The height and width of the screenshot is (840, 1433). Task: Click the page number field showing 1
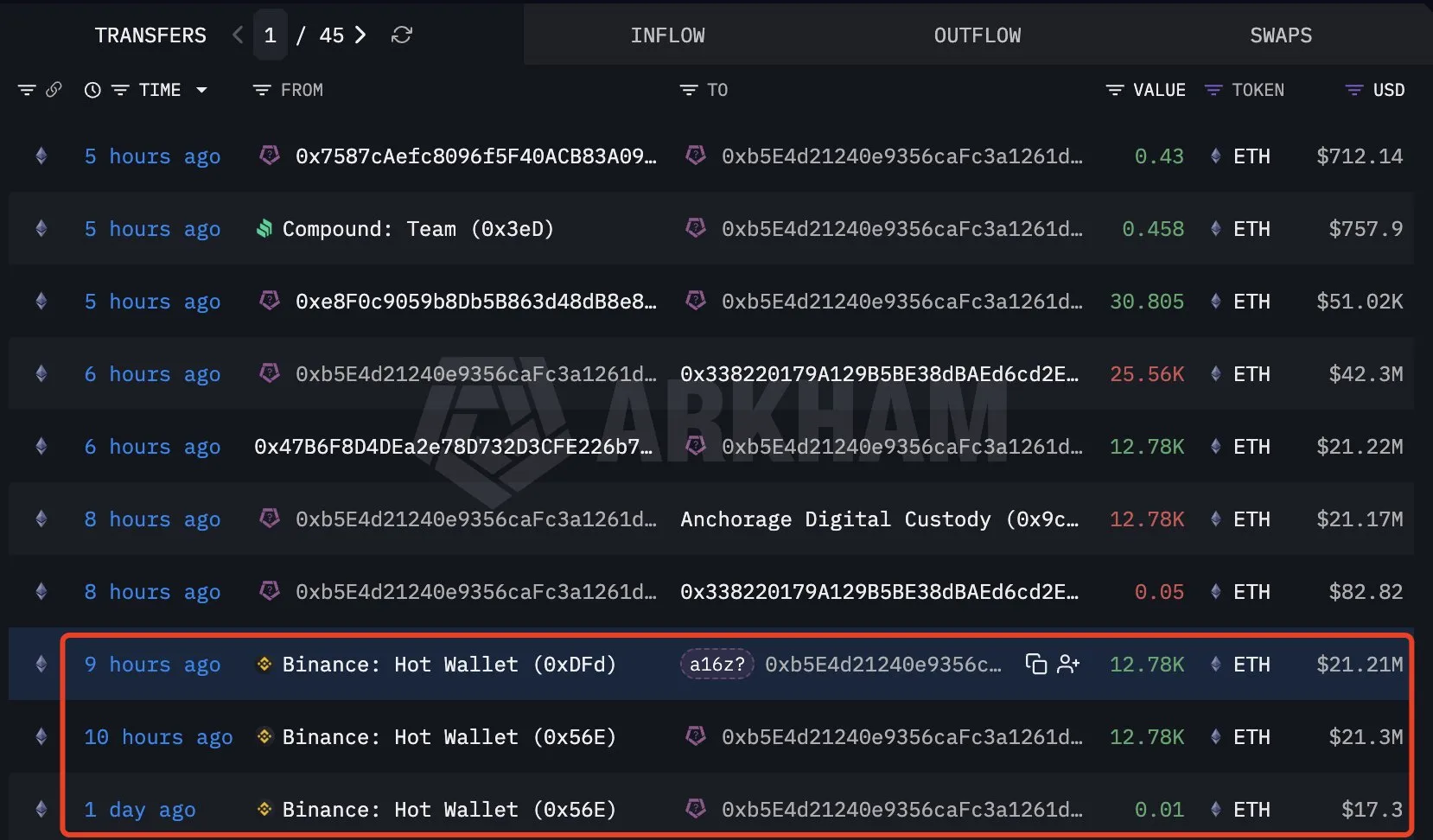pos(271,35)
